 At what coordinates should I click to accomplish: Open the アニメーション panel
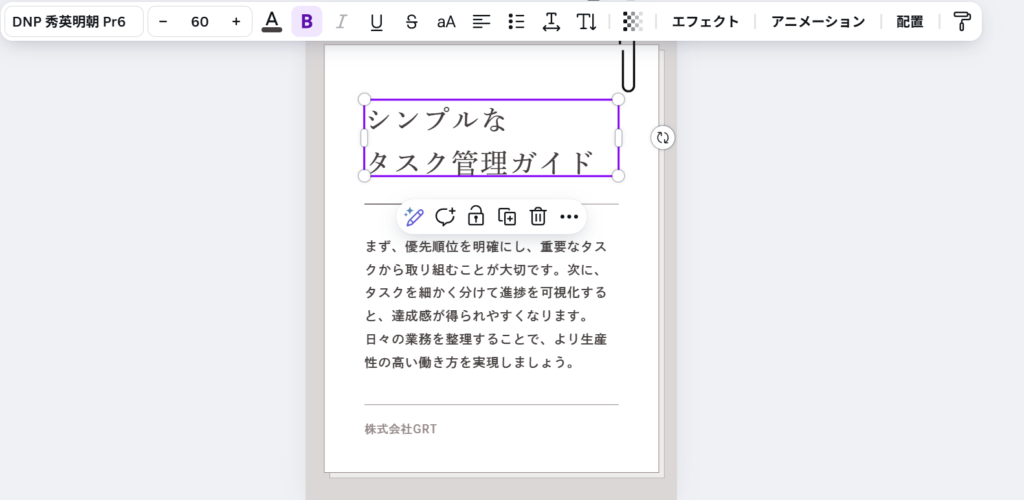[x=817, y=21]
